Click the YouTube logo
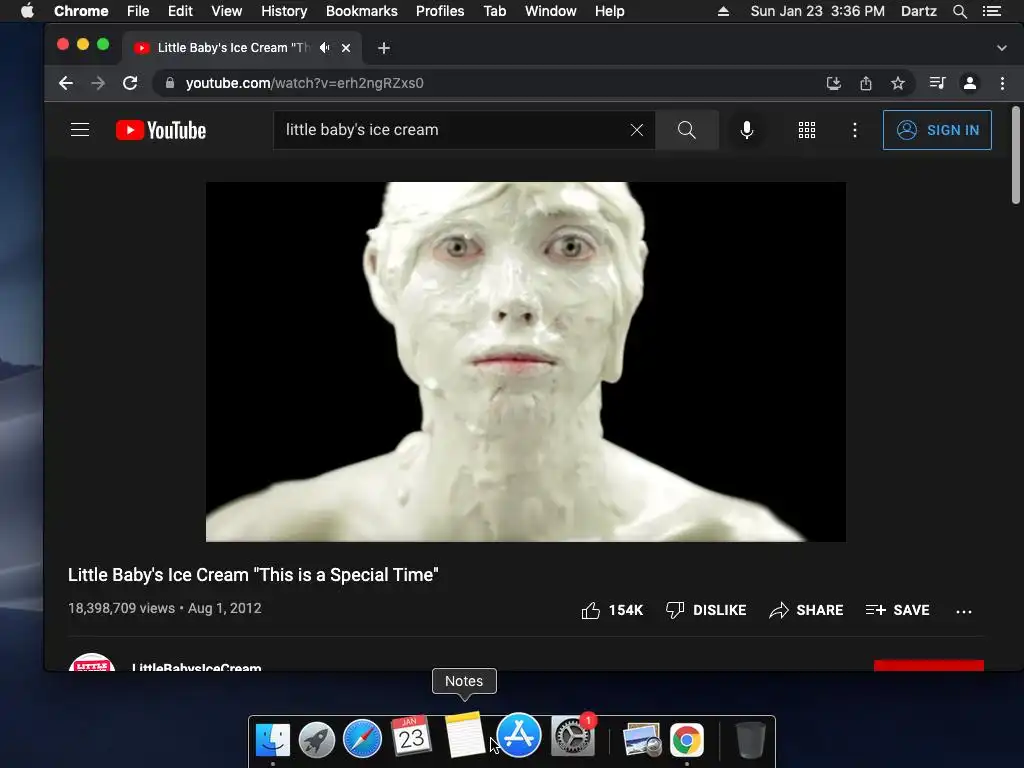The width and height of the screenshot is (1024, 768). pos(161,130)
